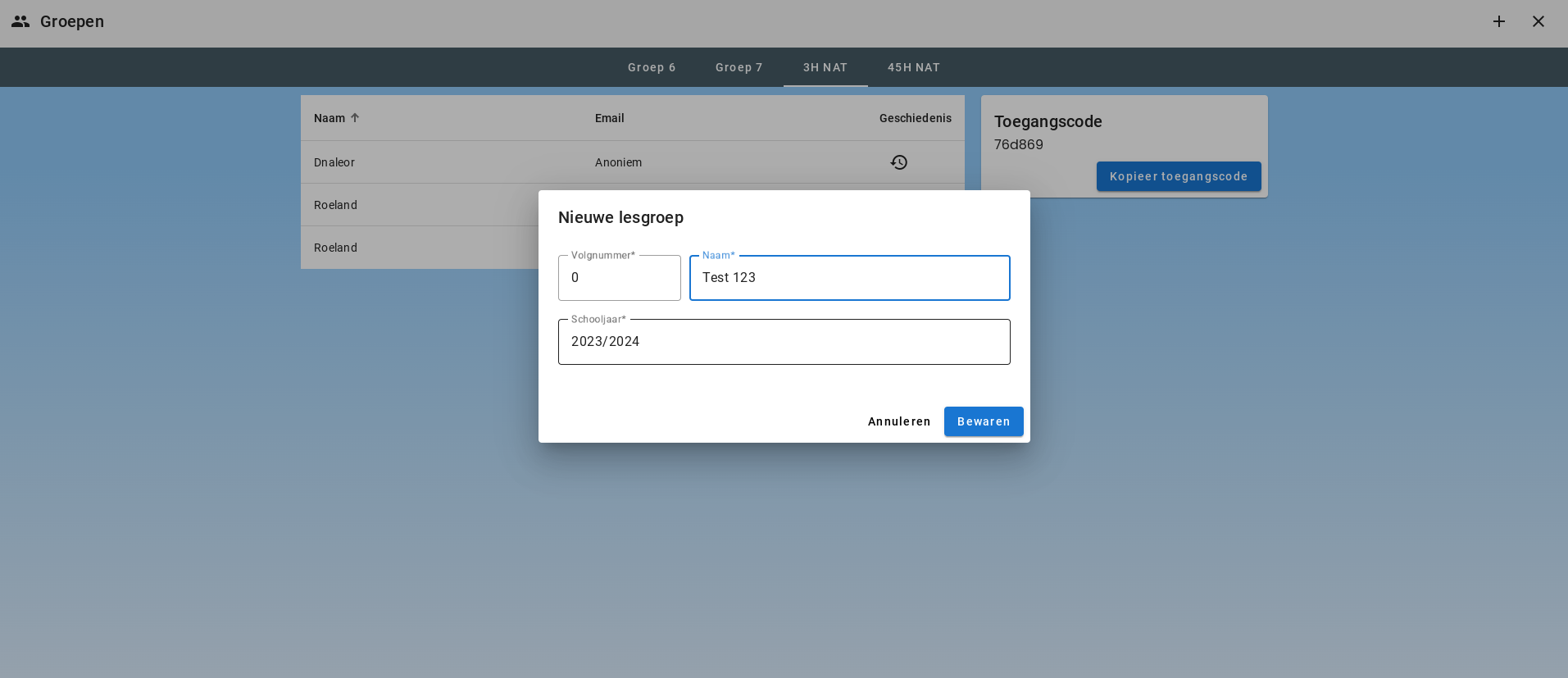The width and height of the screenshot is (1568, 678).
Task: Select the Schooljaar field showing 2023/2024
Action: pos(784,342)
